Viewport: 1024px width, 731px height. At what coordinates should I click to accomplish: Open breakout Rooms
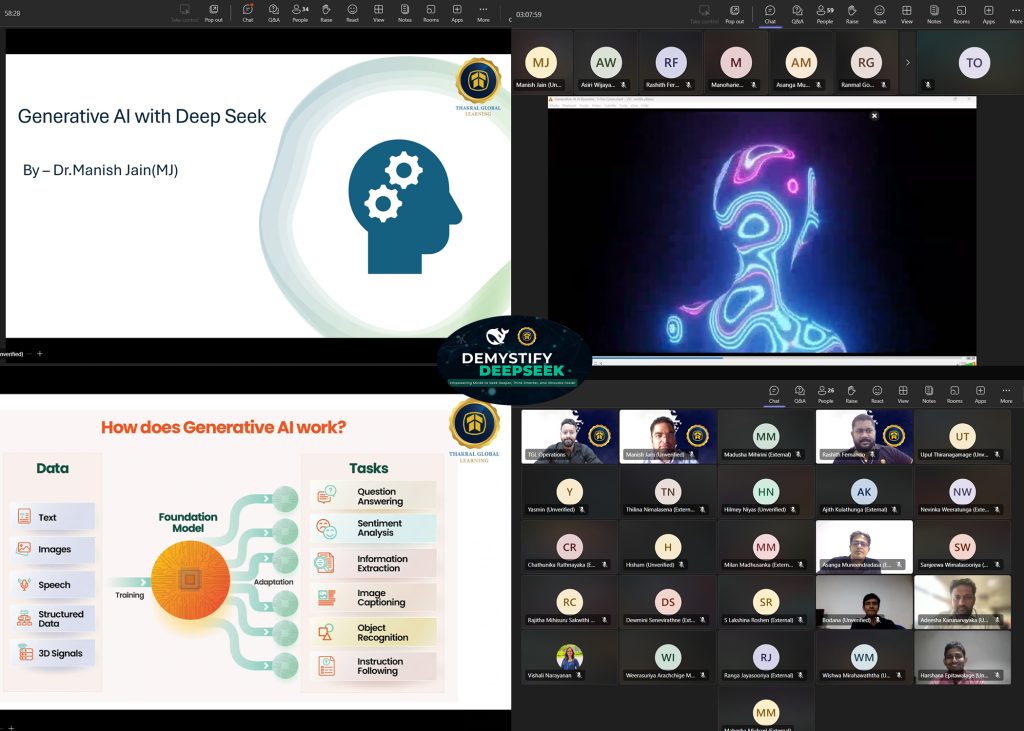pyautogui.click(x=961, y=17)
